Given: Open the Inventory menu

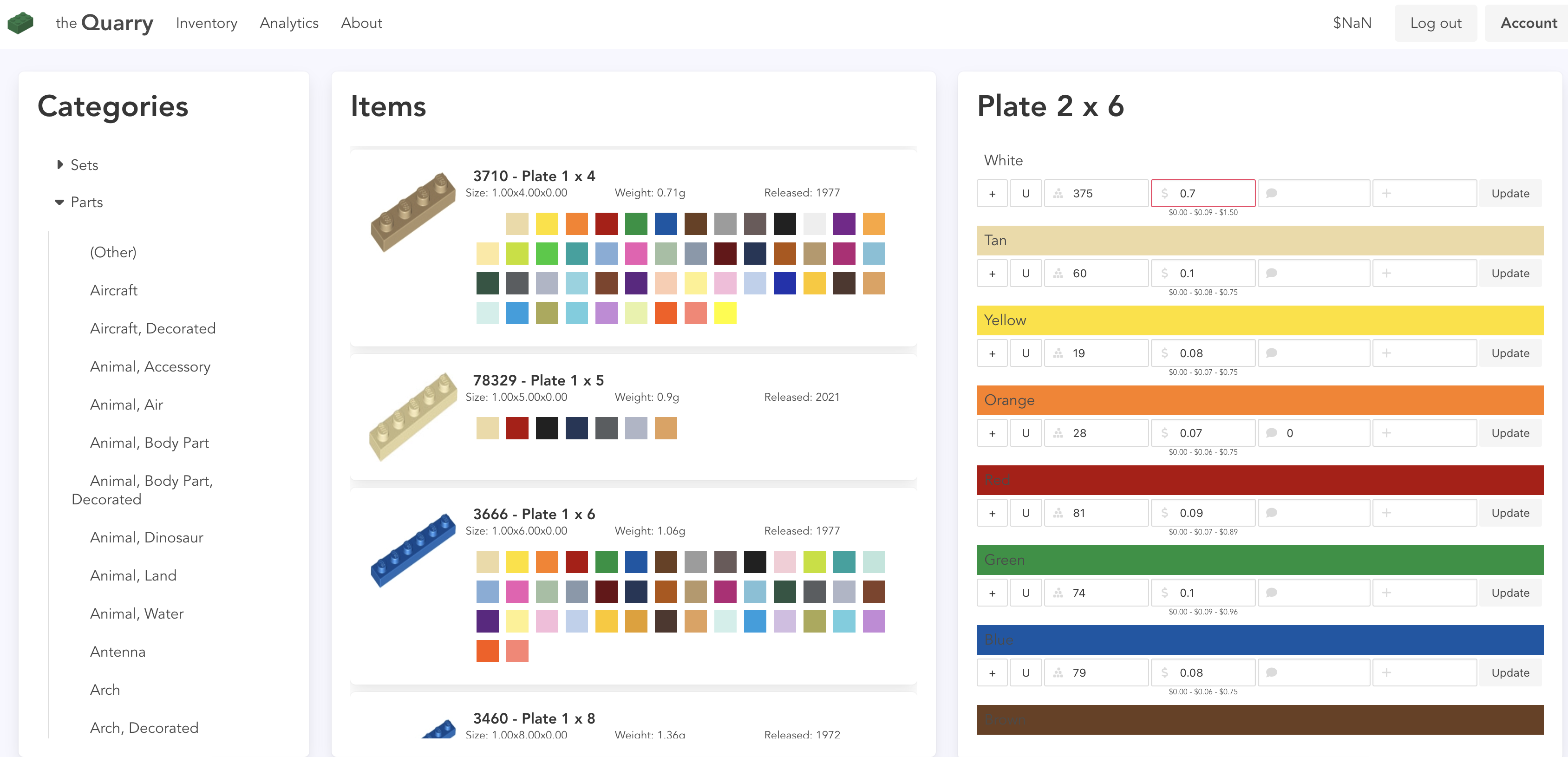Looking at the screenshot, I should click(x=206, y=23).
